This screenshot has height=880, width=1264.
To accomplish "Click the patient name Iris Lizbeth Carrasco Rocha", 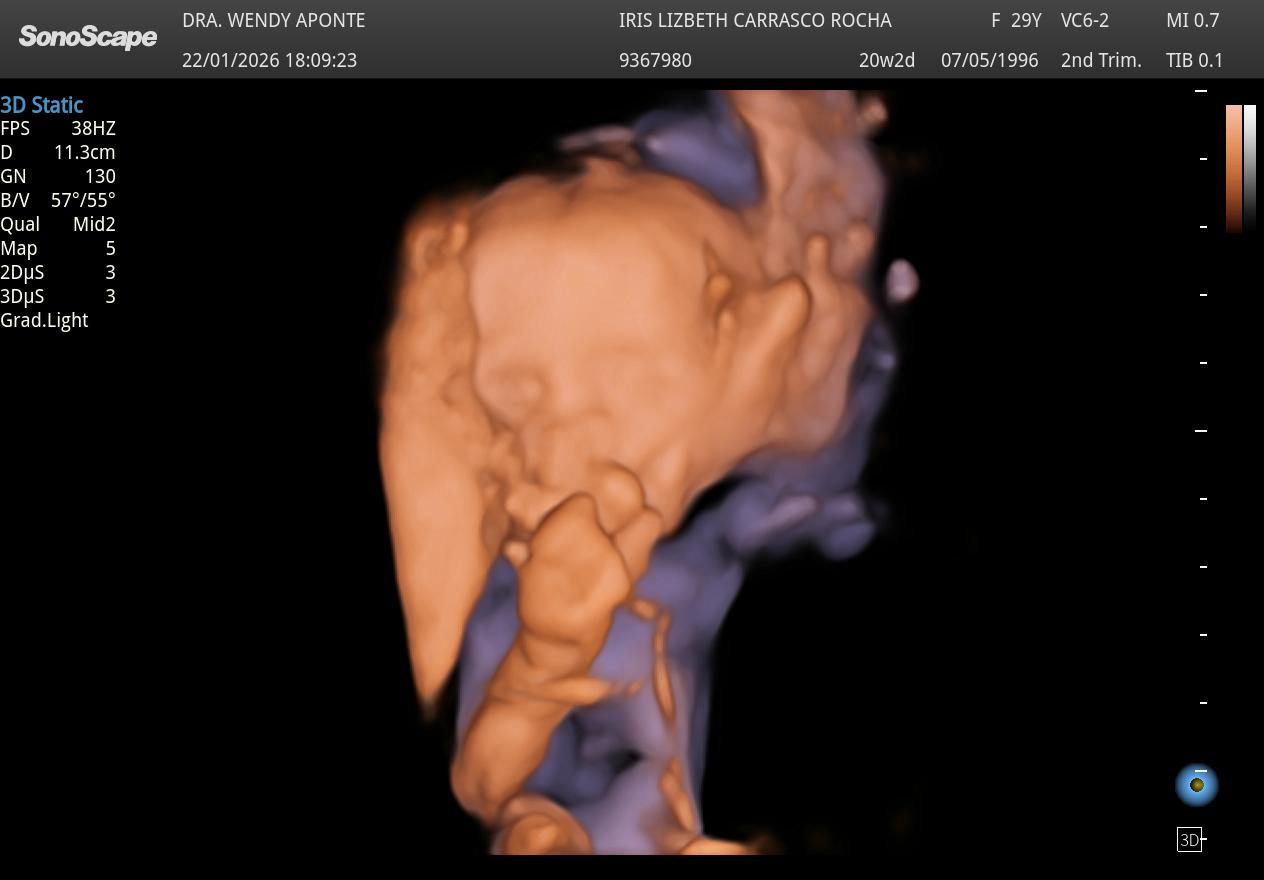I will pyautogui.click(x=755, y=20).
